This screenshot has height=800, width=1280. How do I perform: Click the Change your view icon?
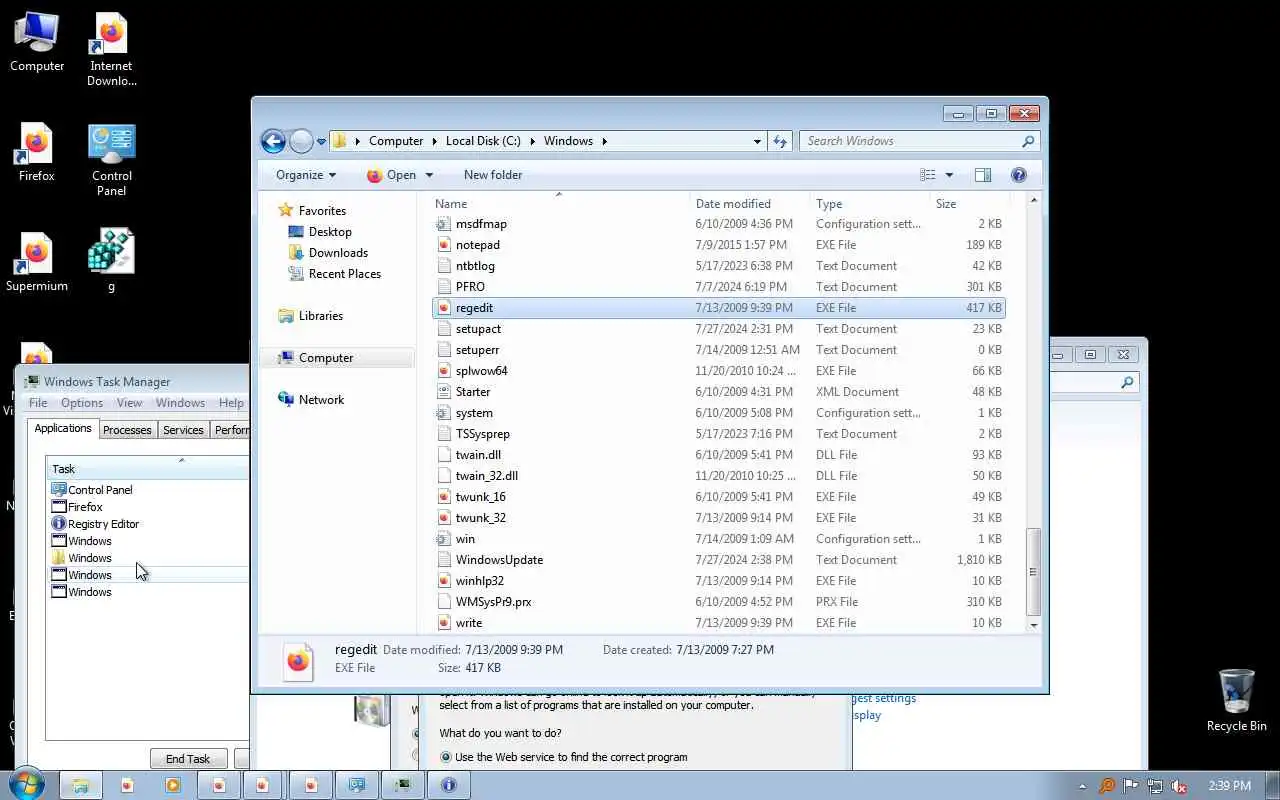928,175
